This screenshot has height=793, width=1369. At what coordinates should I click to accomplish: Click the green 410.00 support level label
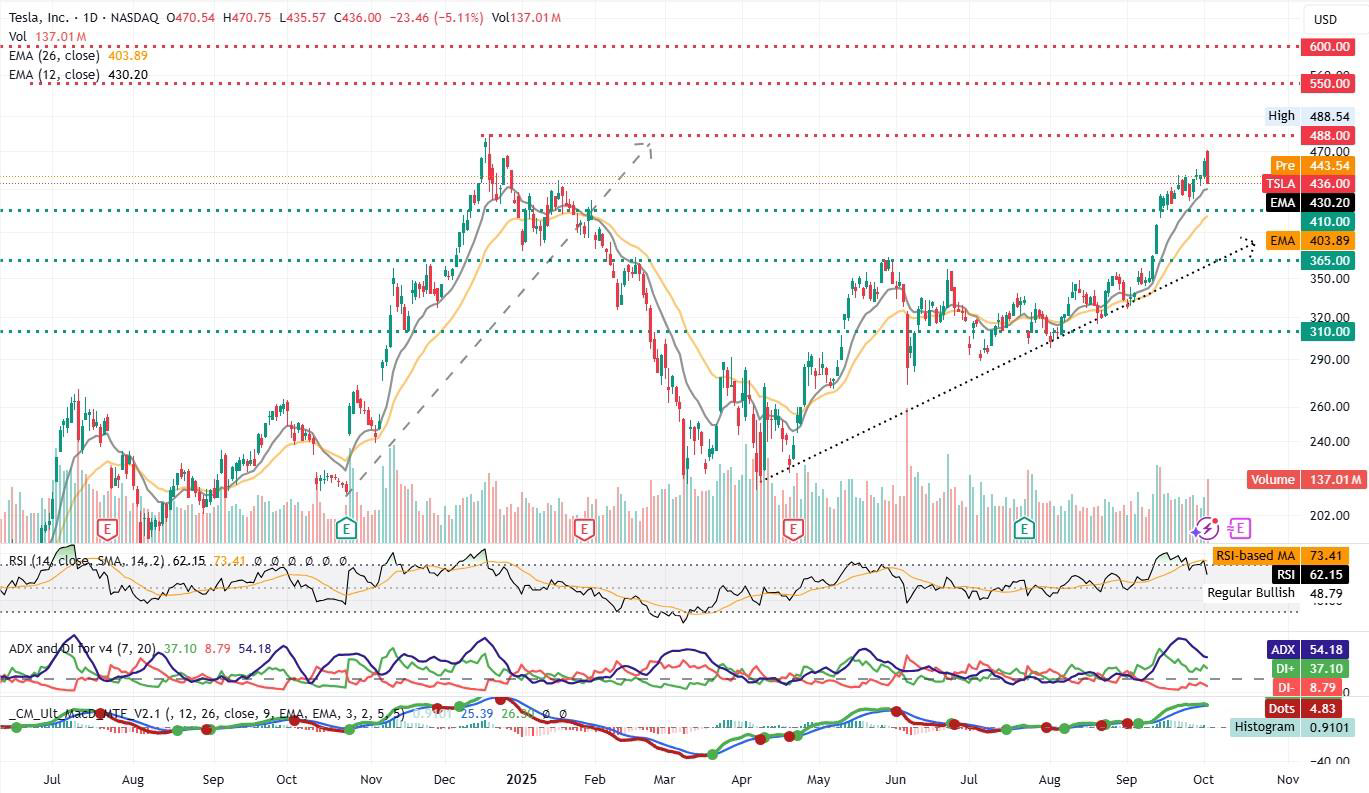(1325, 221)
